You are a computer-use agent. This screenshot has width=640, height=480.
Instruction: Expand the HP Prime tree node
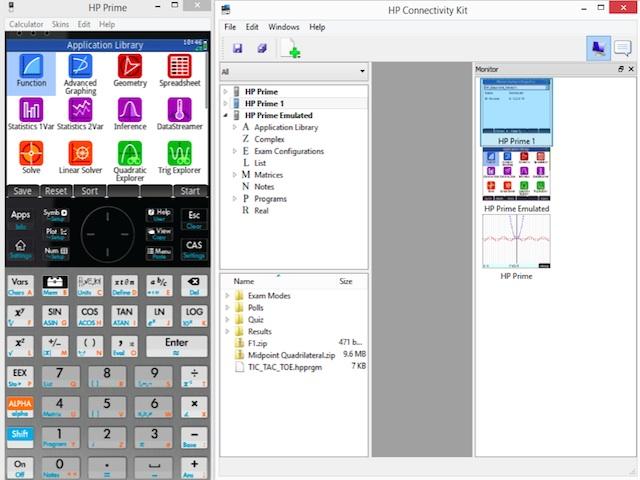click(226, 92)
